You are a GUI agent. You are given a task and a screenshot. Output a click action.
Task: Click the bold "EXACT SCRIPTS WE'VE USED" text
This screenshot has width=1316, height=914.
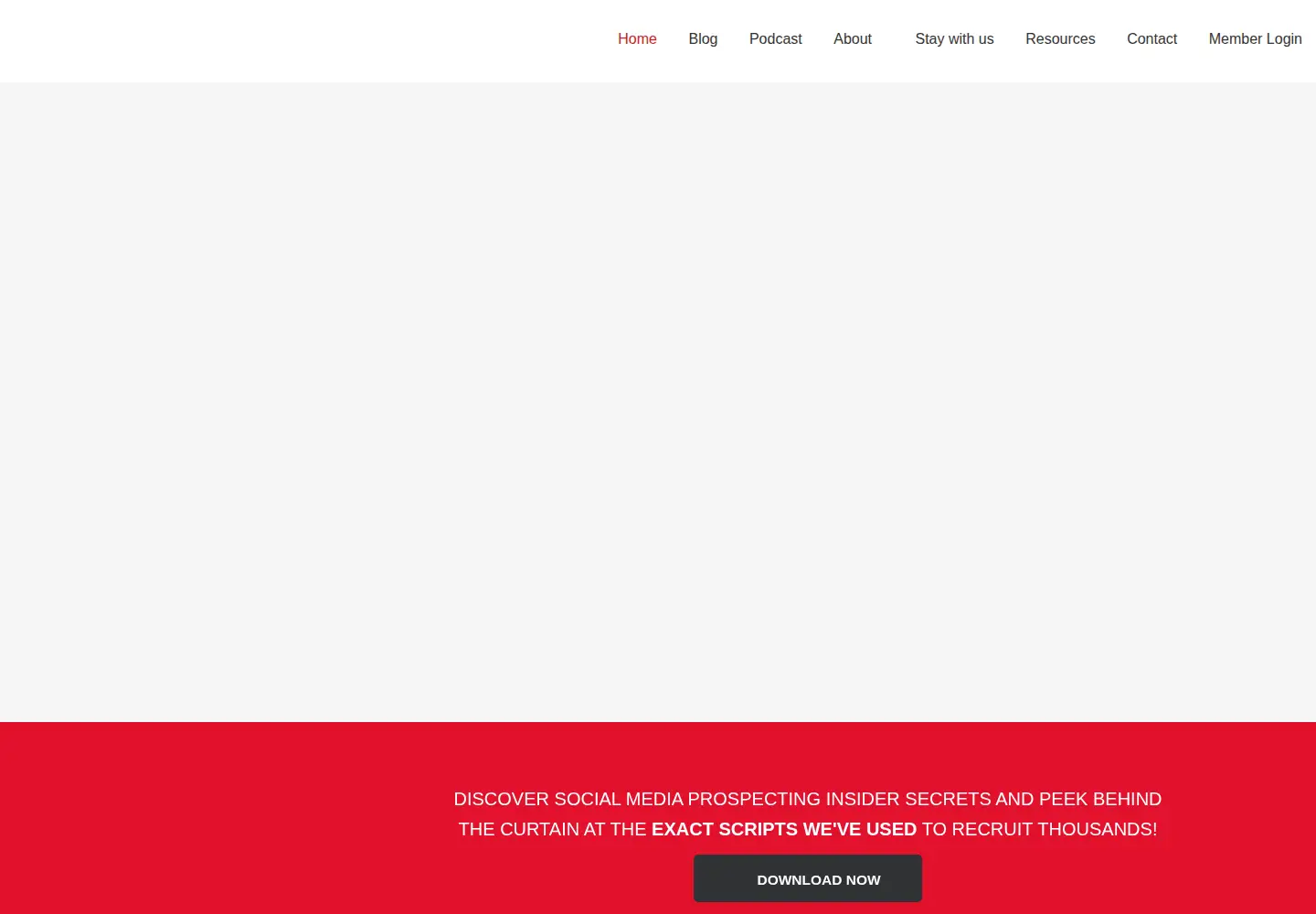tap(784, 829)
